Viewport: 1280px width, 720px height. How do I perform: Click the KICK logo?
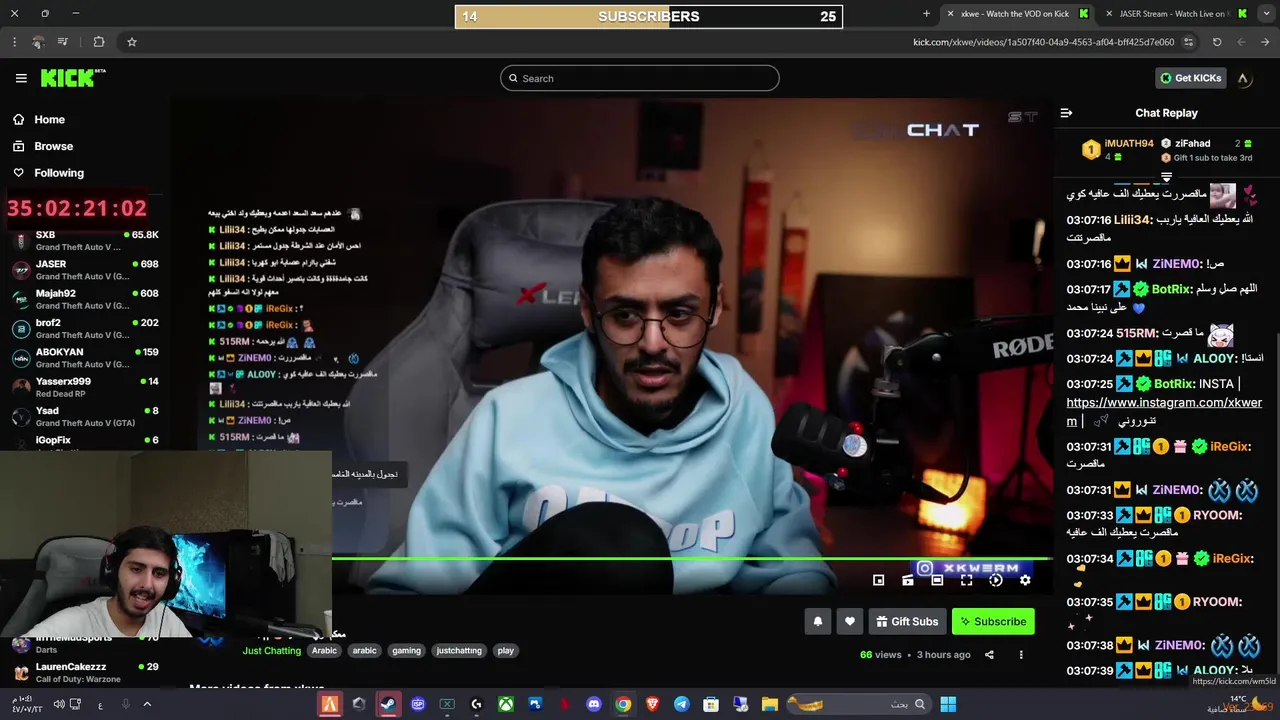click(73, 78)
